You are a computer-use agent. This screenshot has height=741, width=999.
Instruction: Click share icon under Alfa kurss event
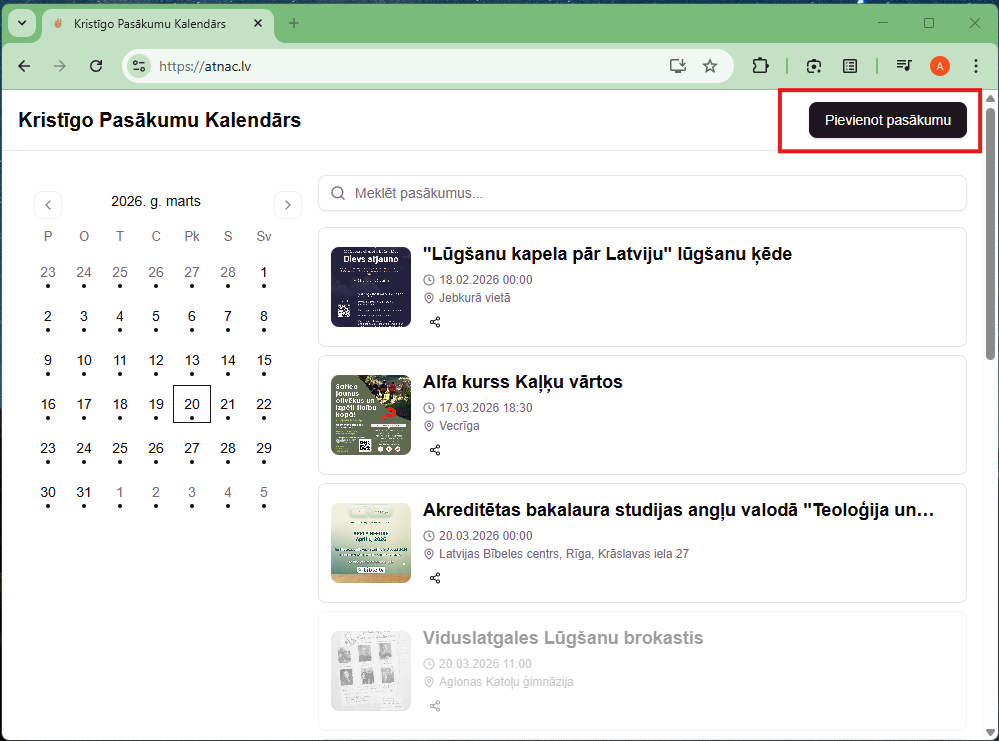coord(435,450)
